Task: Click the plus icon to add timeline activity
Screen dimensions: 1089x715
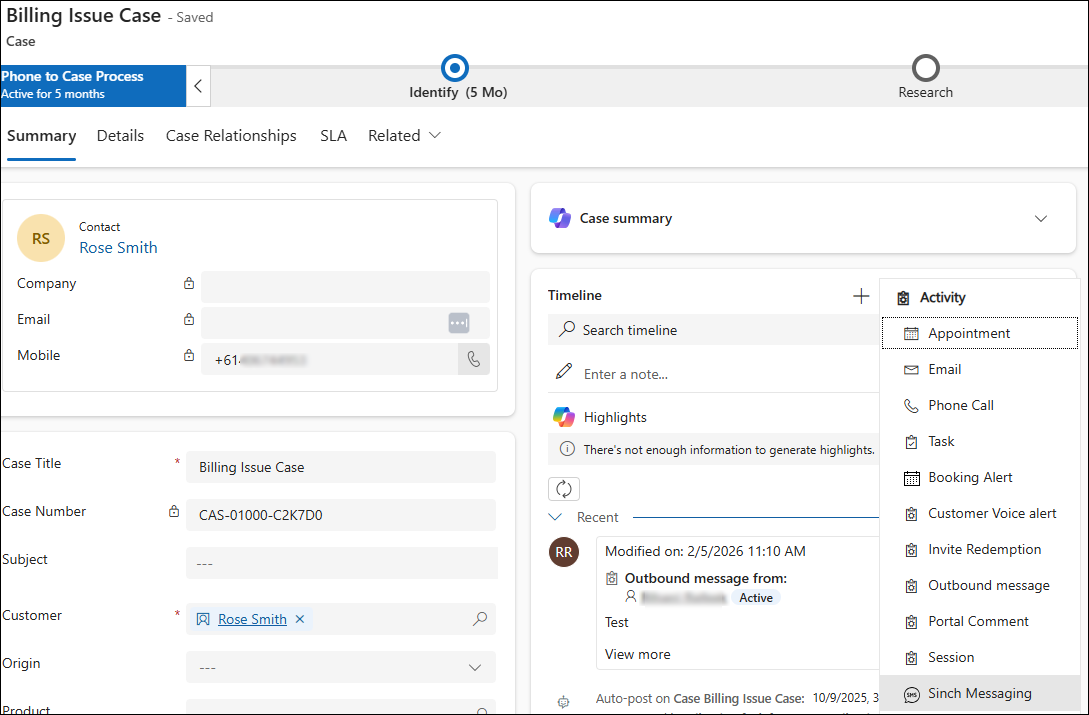Action: point(861,296)
